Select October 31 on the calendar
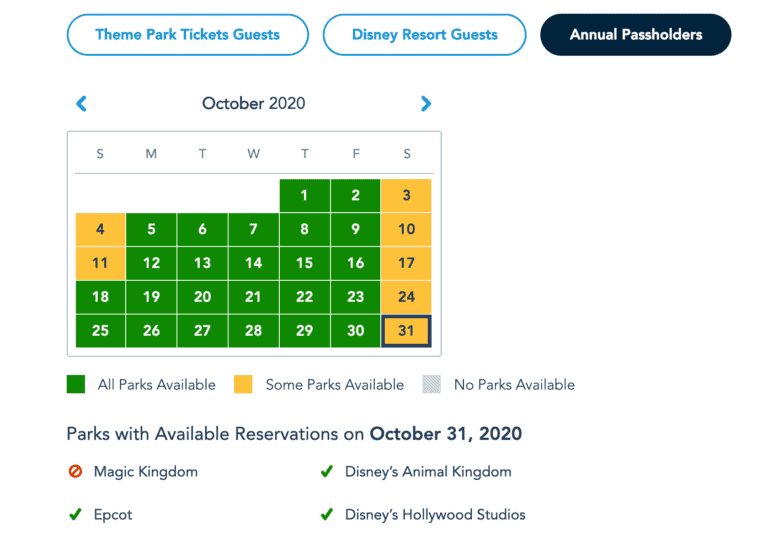The height and width of the screenshot is (546, 768). click(x=406, y=331)
